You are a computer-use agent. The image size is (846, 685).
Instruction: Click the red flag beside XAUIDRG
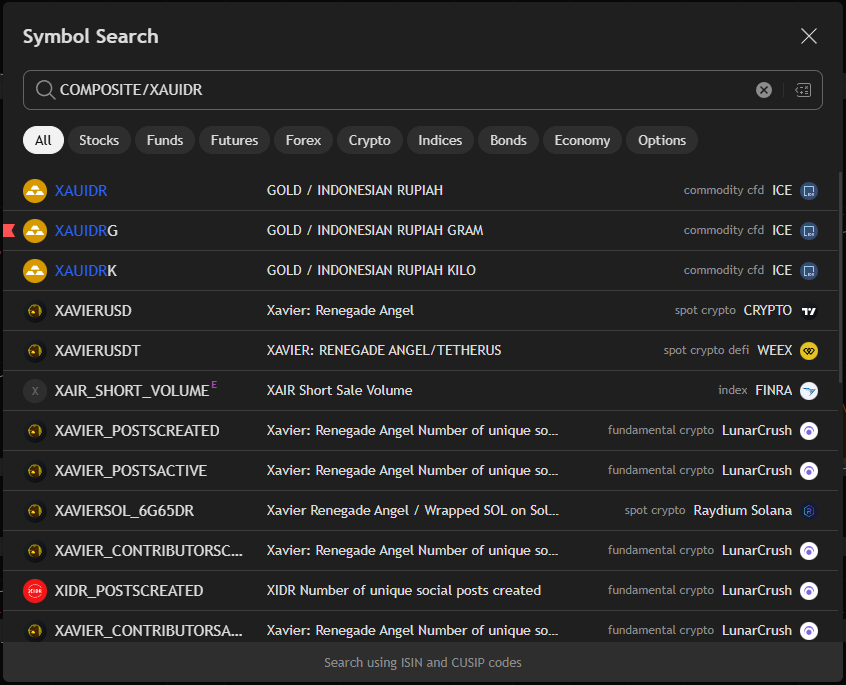(9, 231)
